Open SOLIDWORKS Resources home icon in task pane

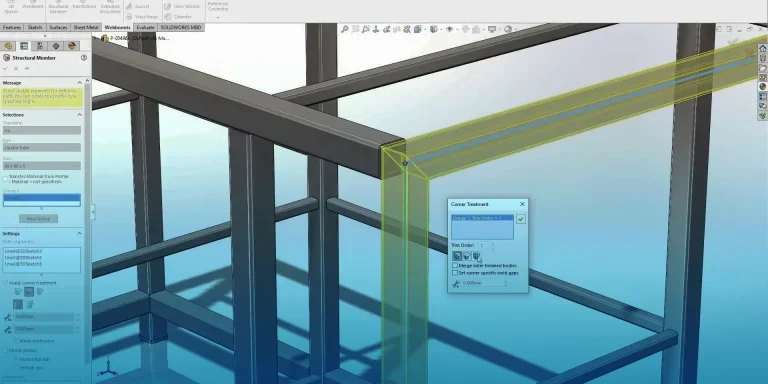pyautogui.click(x=763, y=48)
